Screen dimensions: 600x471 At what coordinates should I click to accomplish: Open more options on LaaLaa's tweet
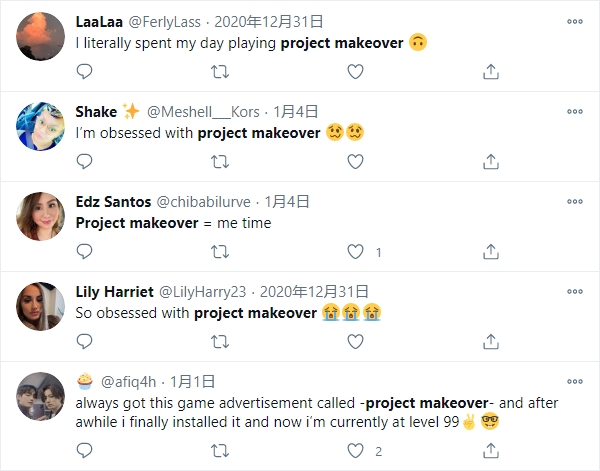[x=575, y=21]
